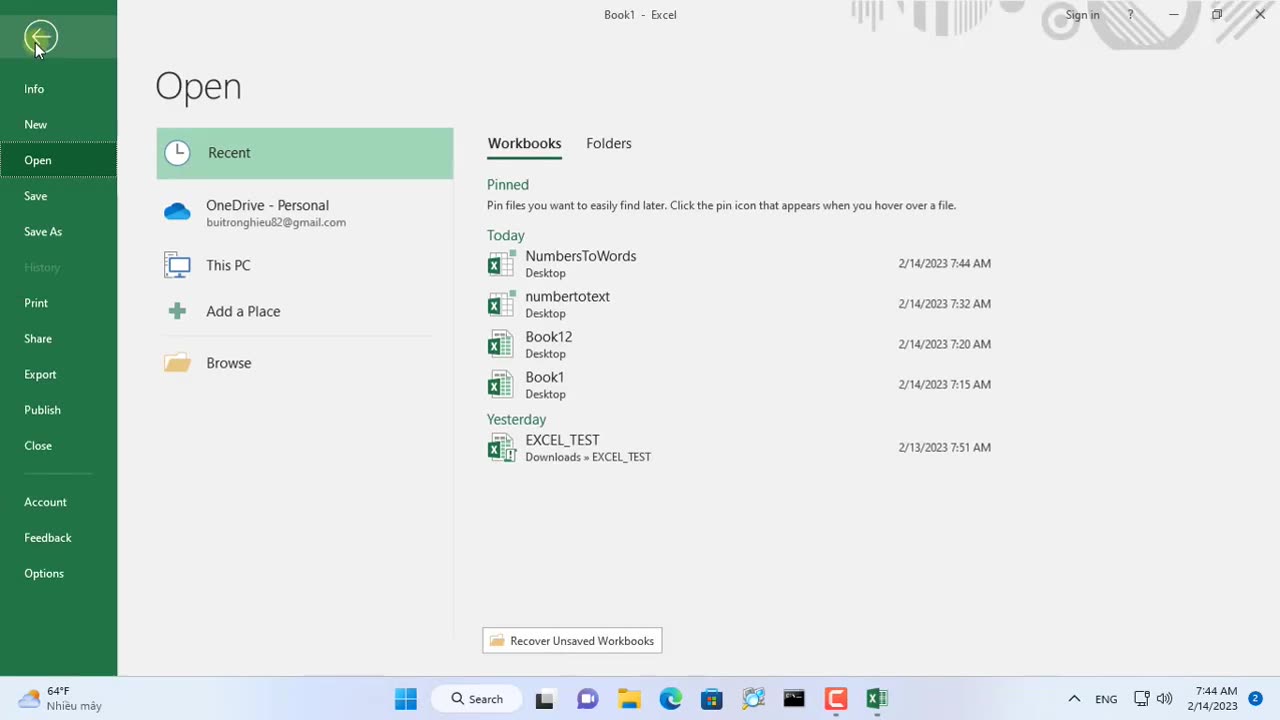Image resolution: width=1280 pixels, height=720 pixels.
Task: Switch to the Folders tab
Action: (x=609, y=144)
